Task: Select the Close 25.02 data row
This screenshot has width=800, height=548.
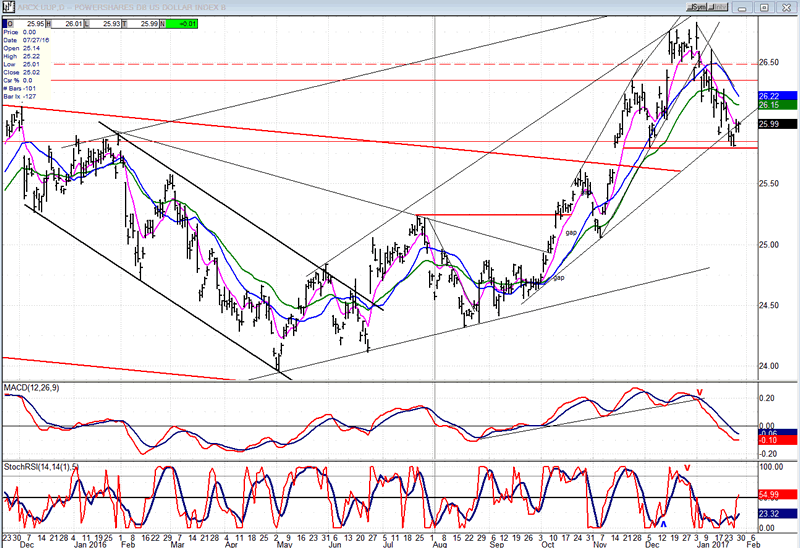Action: click(27, 72)
